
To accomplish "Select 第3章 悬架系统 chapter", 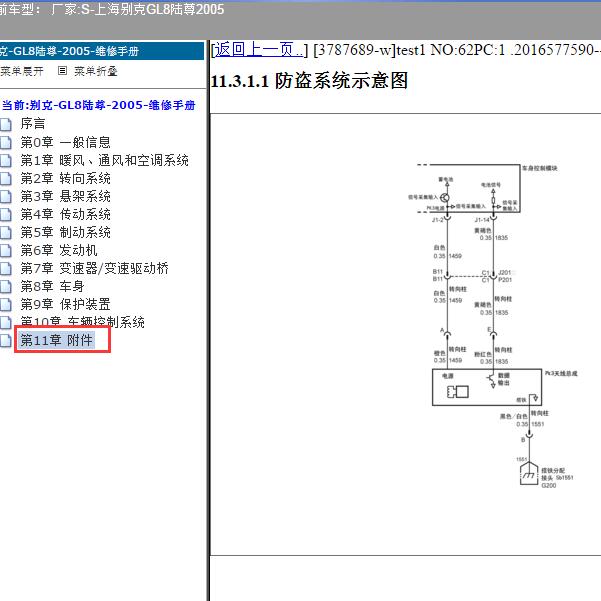I will [x=66, y=196].
